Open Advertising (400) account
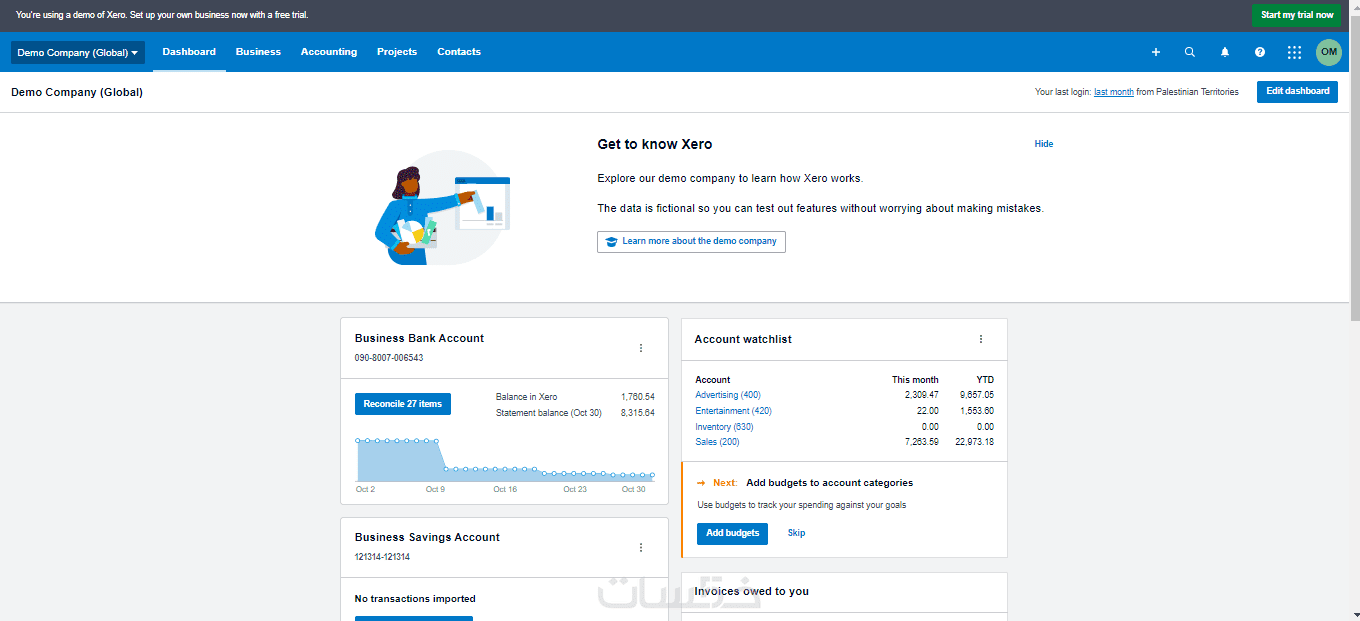Viewport: 1360px width, 621px height. coord(728,395)
